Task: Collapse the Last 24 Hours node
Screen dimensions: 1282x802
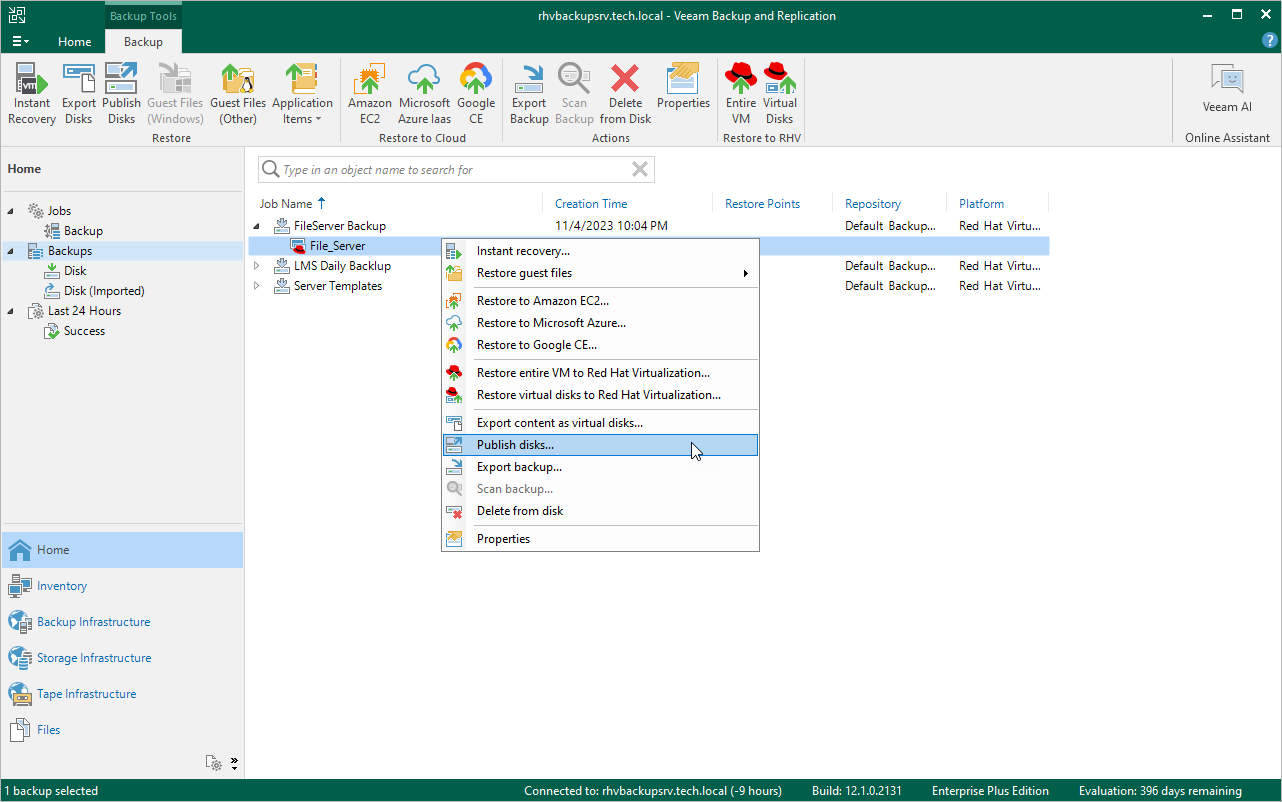Action: tap(11, 311)
